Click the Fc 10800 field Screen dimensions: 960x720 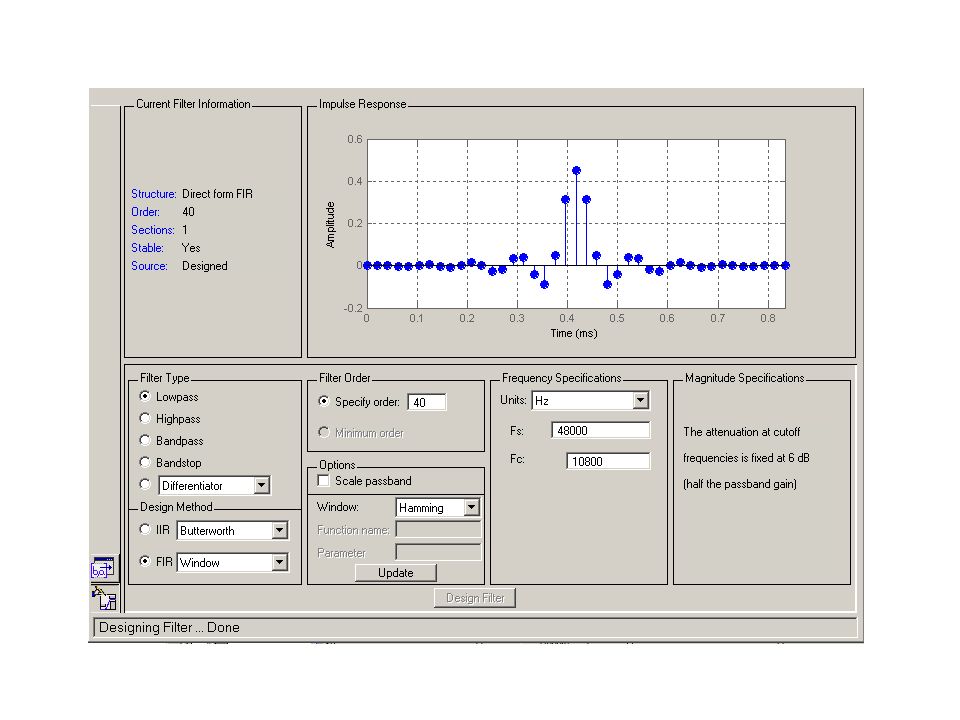pyautogui.click(x=608, y=461)
